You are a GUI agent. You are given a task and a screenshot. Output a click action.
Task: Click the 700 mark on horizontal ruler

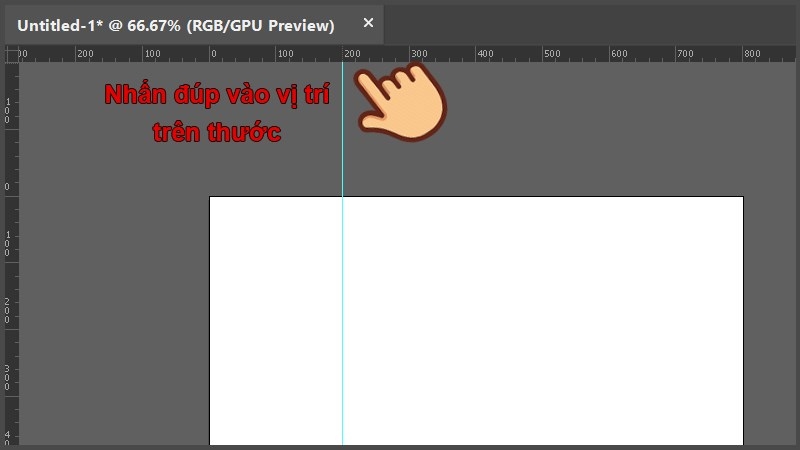pyautogui.click(x=685, y=54)
